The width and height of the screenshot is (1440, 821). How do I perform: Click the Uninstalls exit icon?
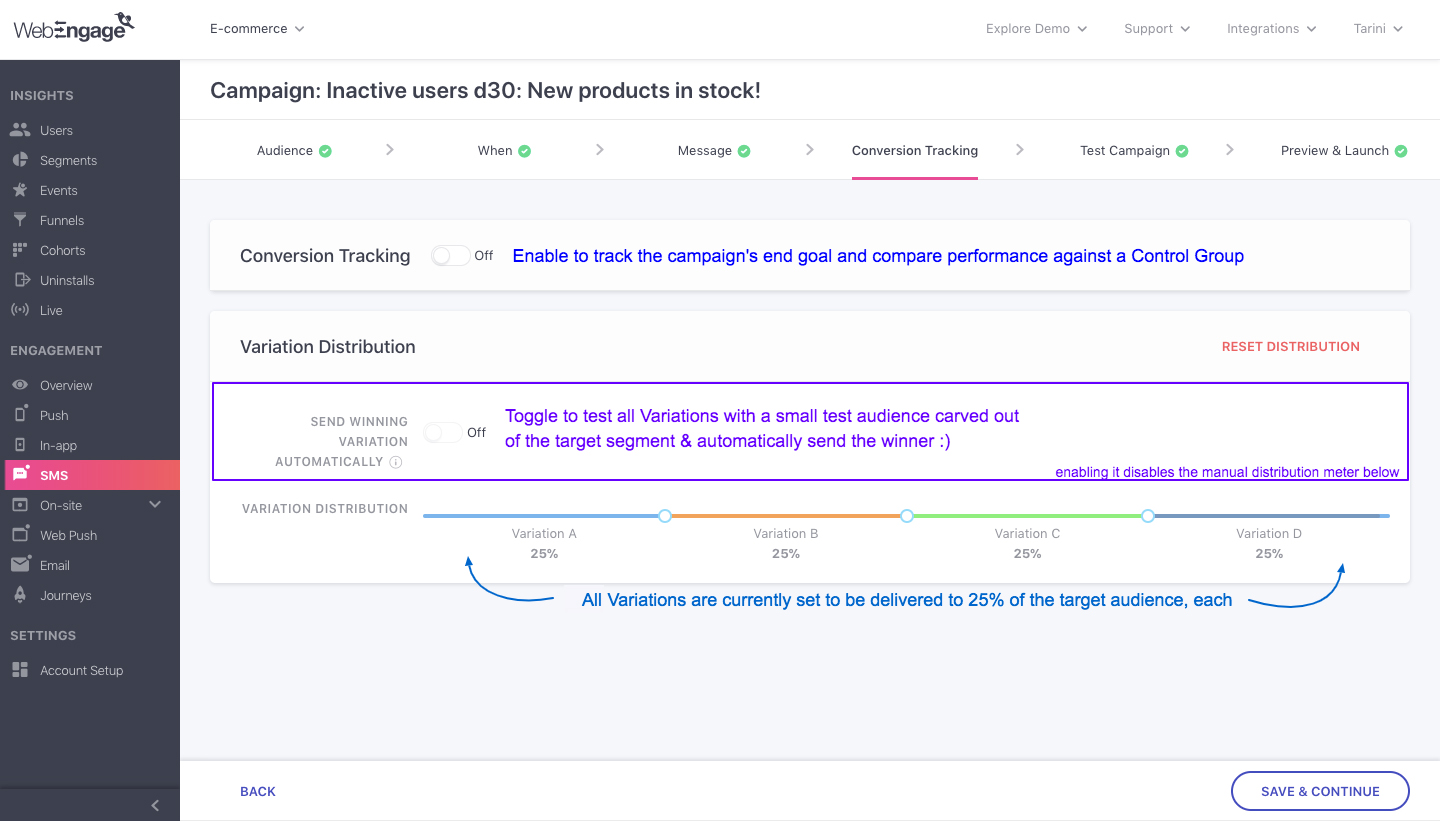click(x=20, y=280)
